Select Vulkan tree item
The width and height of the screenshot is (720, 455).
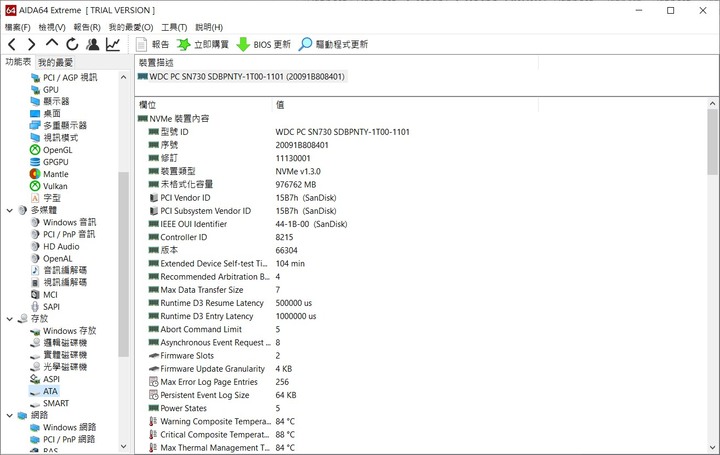[x=49, y=186]
